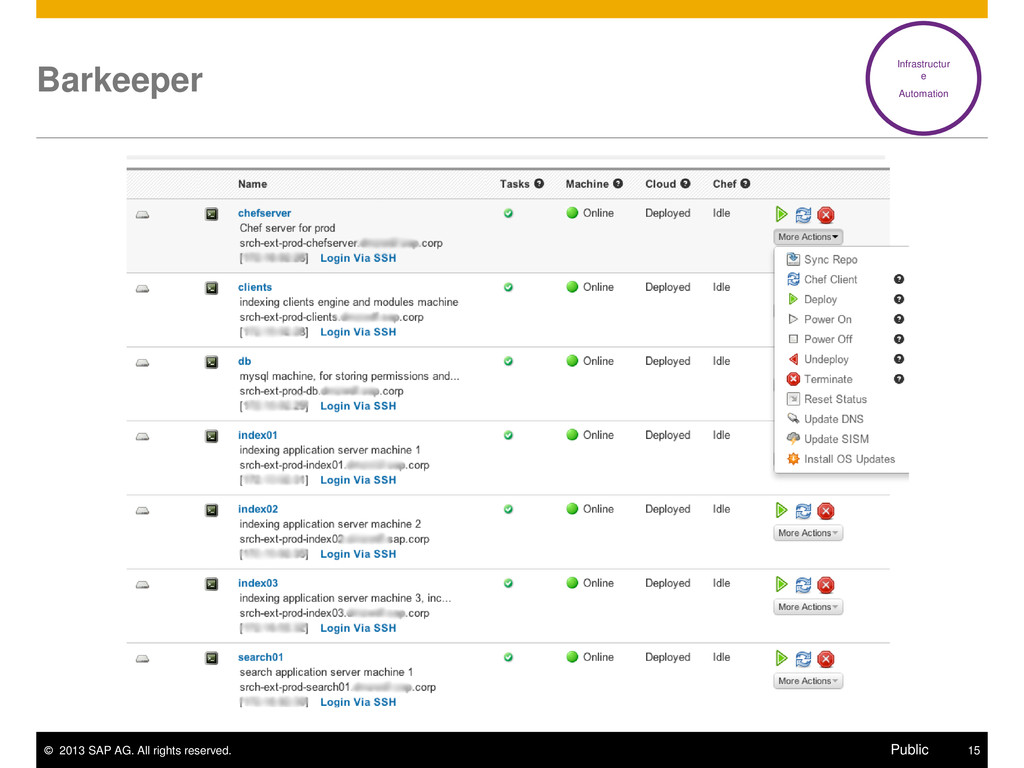The width and height of the screenshot is (1024, 768).
Task: Click the green task status check for chefserver
Action: click(x=508, y=213)
